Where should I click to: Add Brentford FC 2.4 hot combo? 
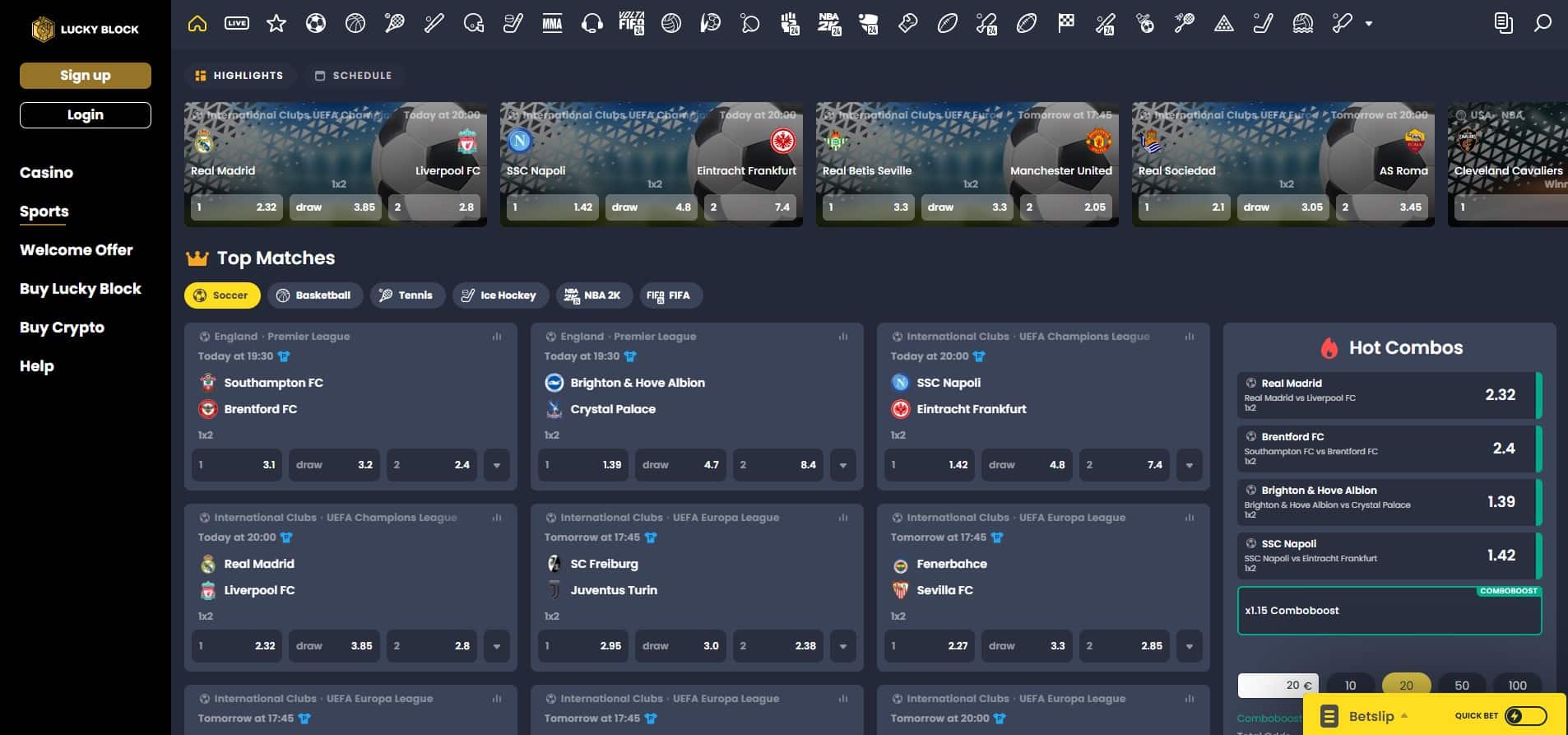[x=1389, y=449]
